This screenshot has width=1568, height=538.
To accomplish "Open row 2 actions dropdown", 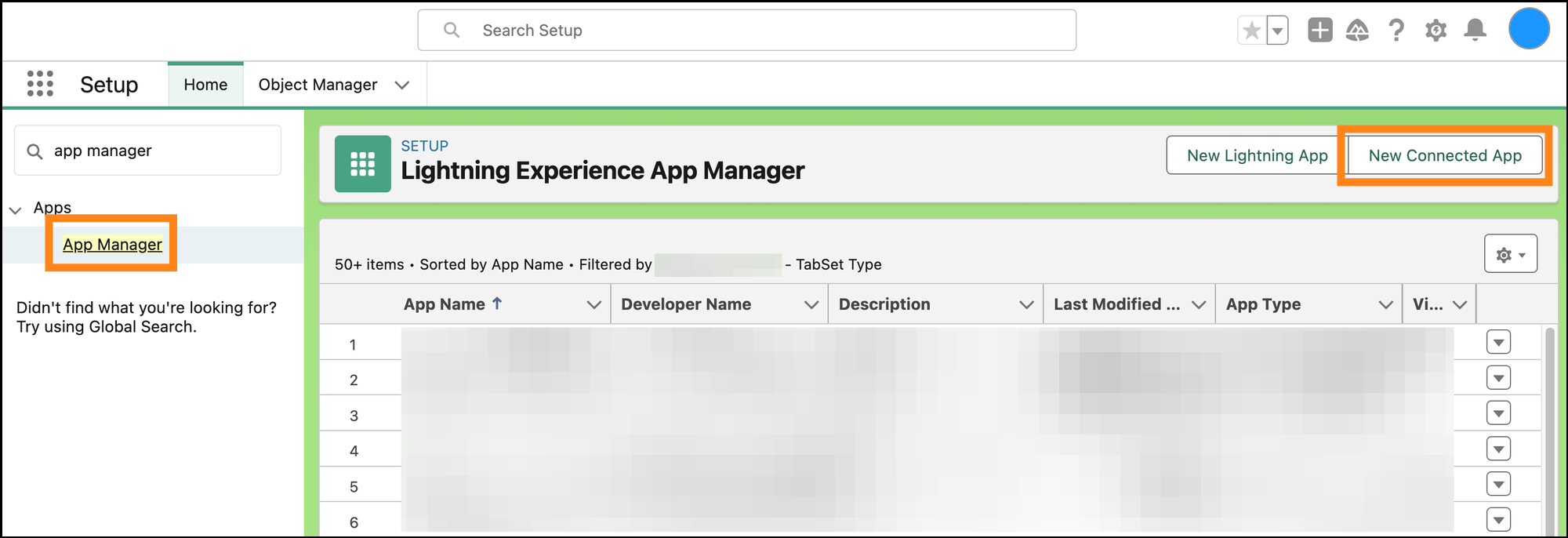I will (x=1498, y=378).
